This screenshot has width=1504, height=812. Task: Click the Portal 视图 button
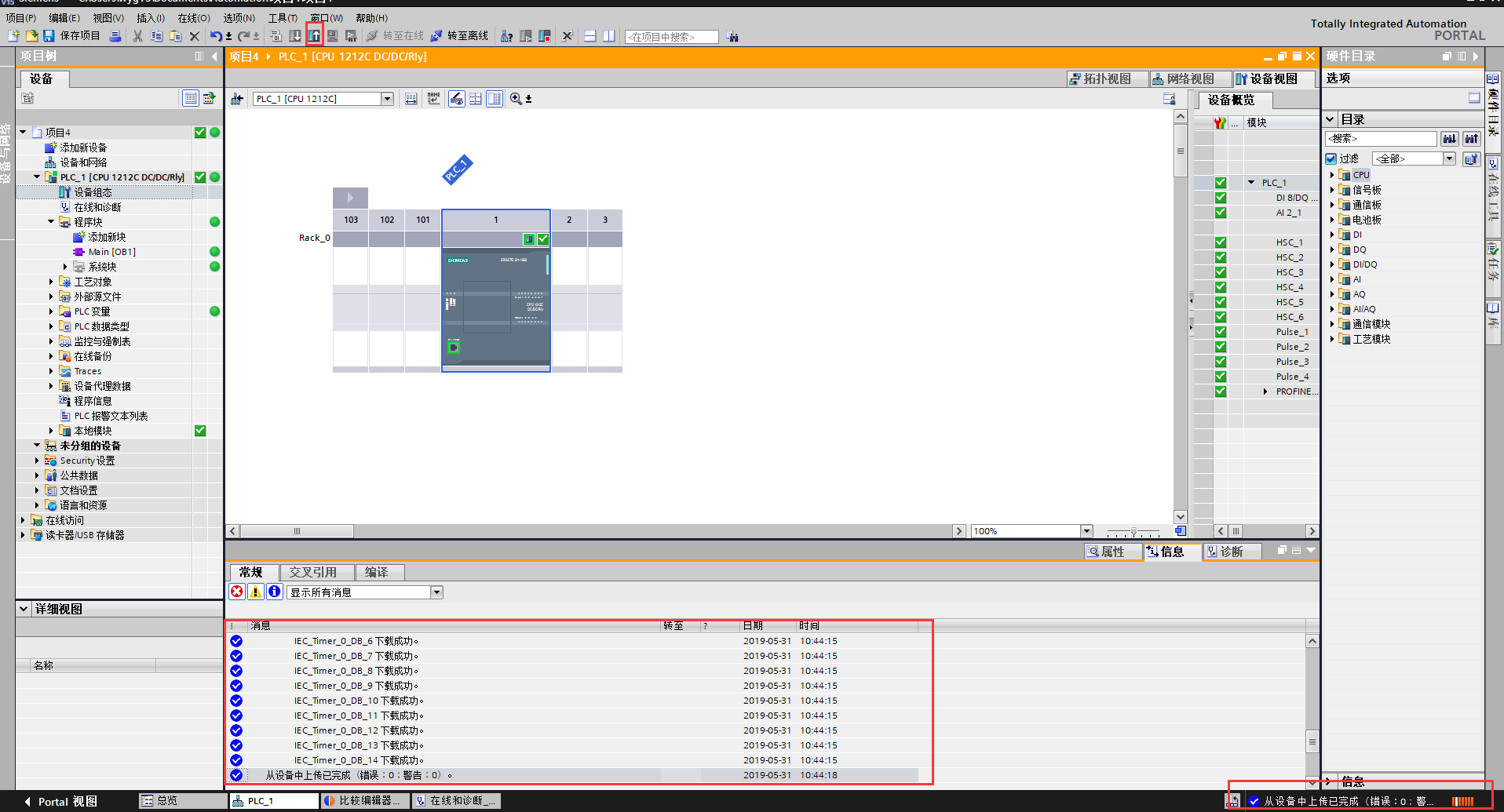click(x=60, y=801)
